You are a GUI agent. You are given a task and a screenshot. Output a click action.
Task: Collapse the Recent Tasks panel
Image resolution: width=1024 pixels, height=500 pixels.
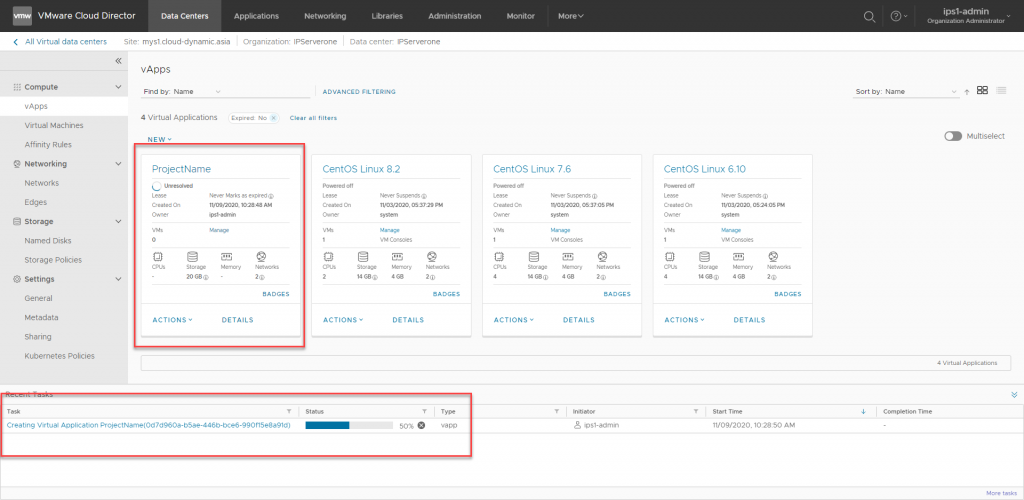click(1014, 395)
